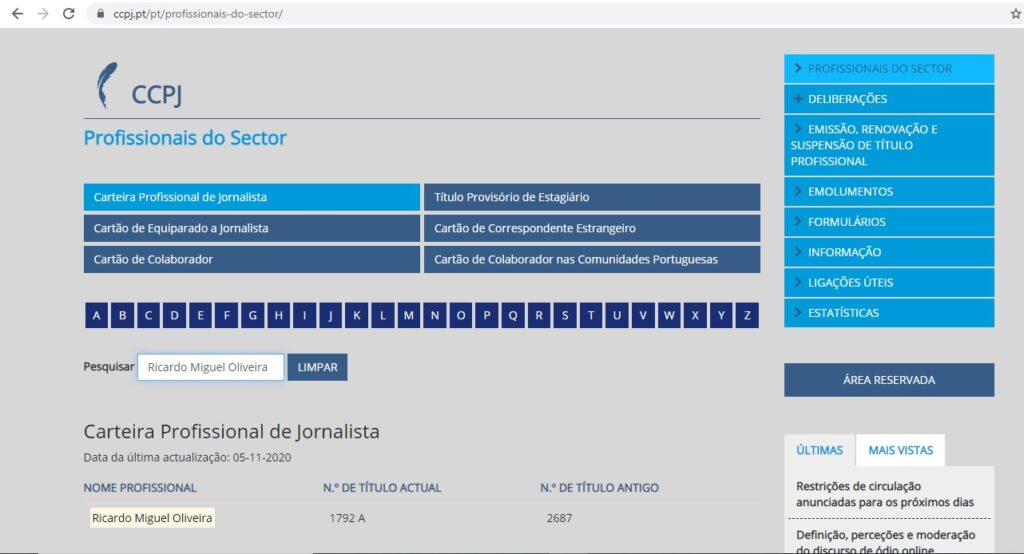Choose Cartão de Equiparado a Jornalista
This screenshot has width=1024, height=554.
pyautogui.click(x=251, y=228)
